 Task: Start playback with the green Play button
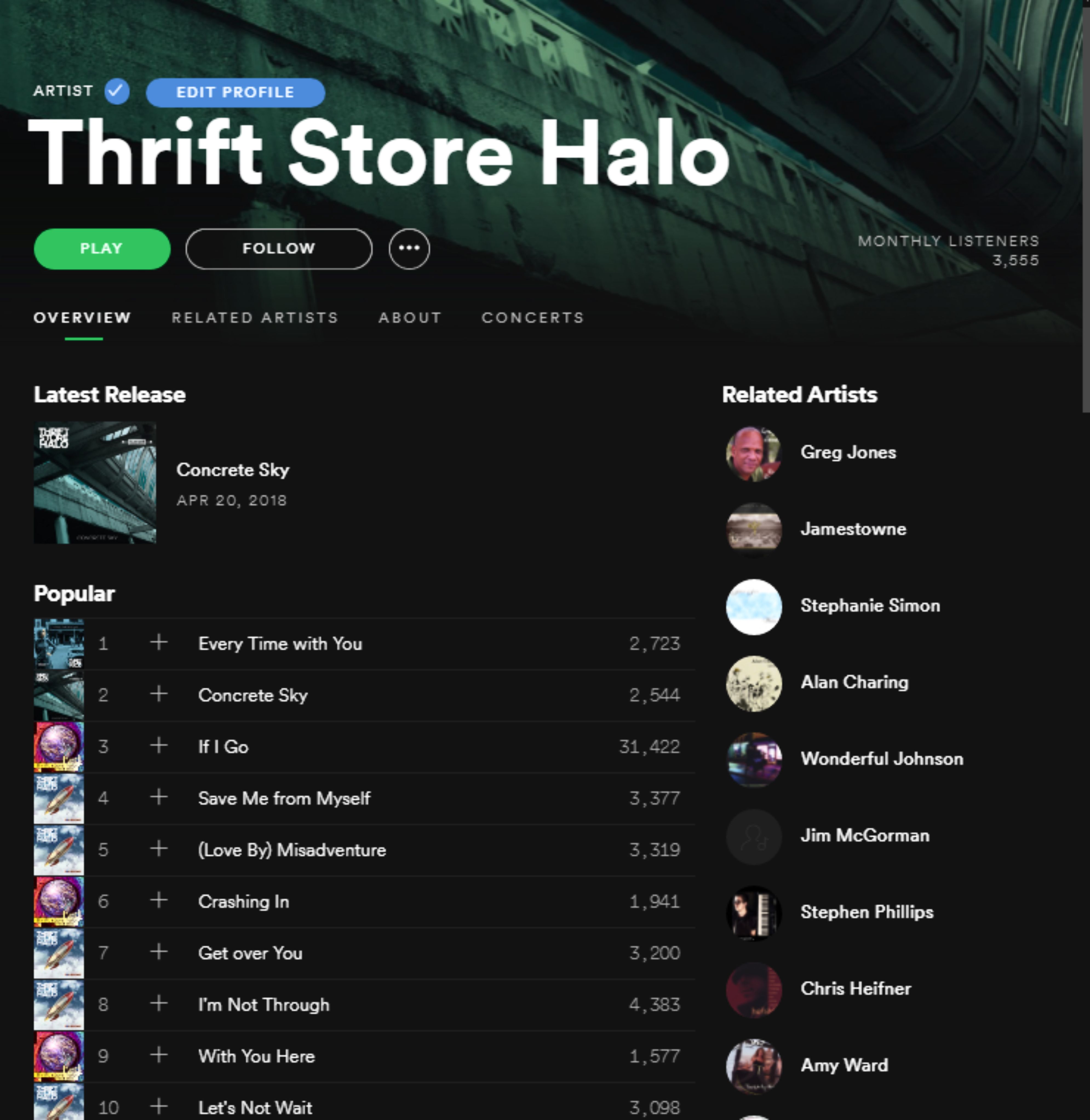coord(102,248)
